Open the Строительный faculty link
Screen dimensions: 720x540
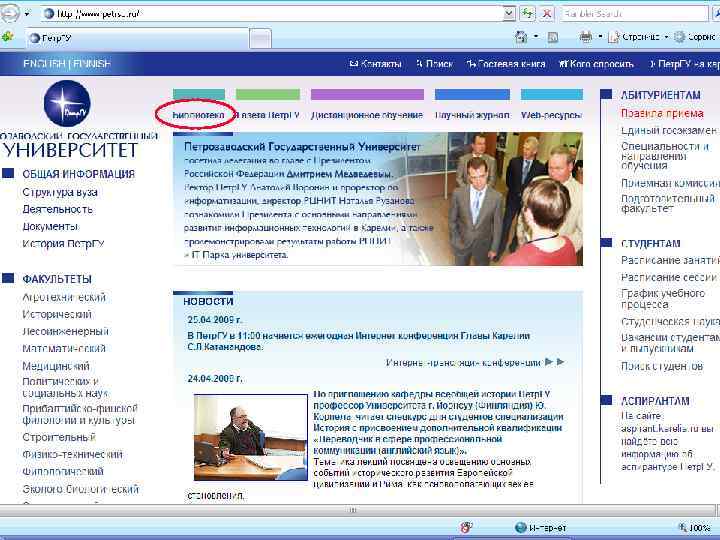[59, 437]
